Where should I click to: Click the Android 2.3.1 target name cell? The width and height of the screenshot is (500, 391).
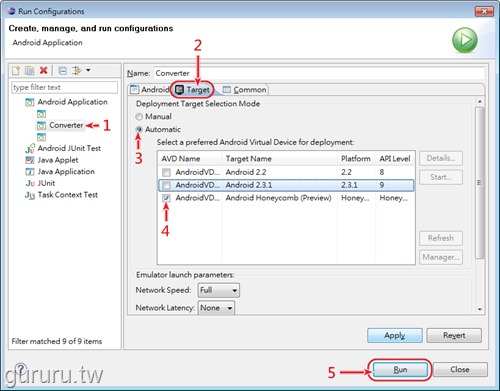tap(249, 185)
